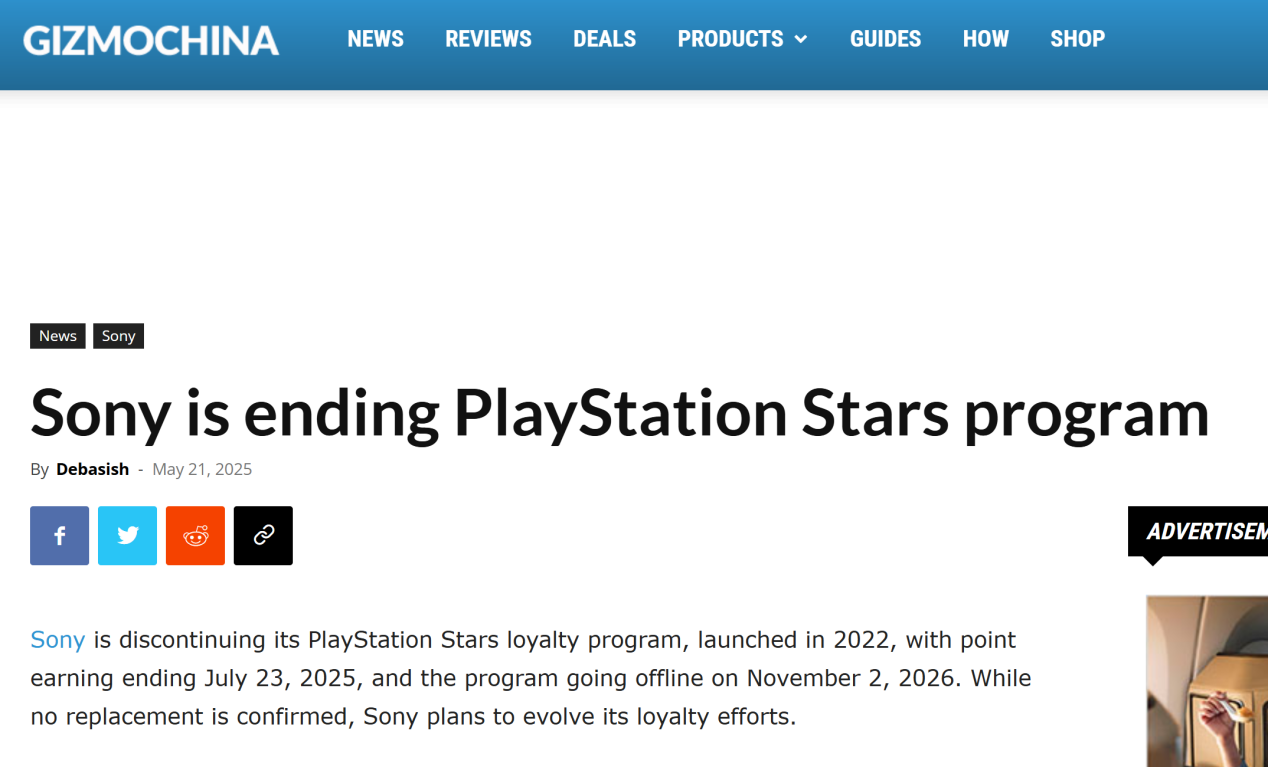Select Deals in the navigation bar
The width and height of the screenshot is (1268, 767).
604,39
